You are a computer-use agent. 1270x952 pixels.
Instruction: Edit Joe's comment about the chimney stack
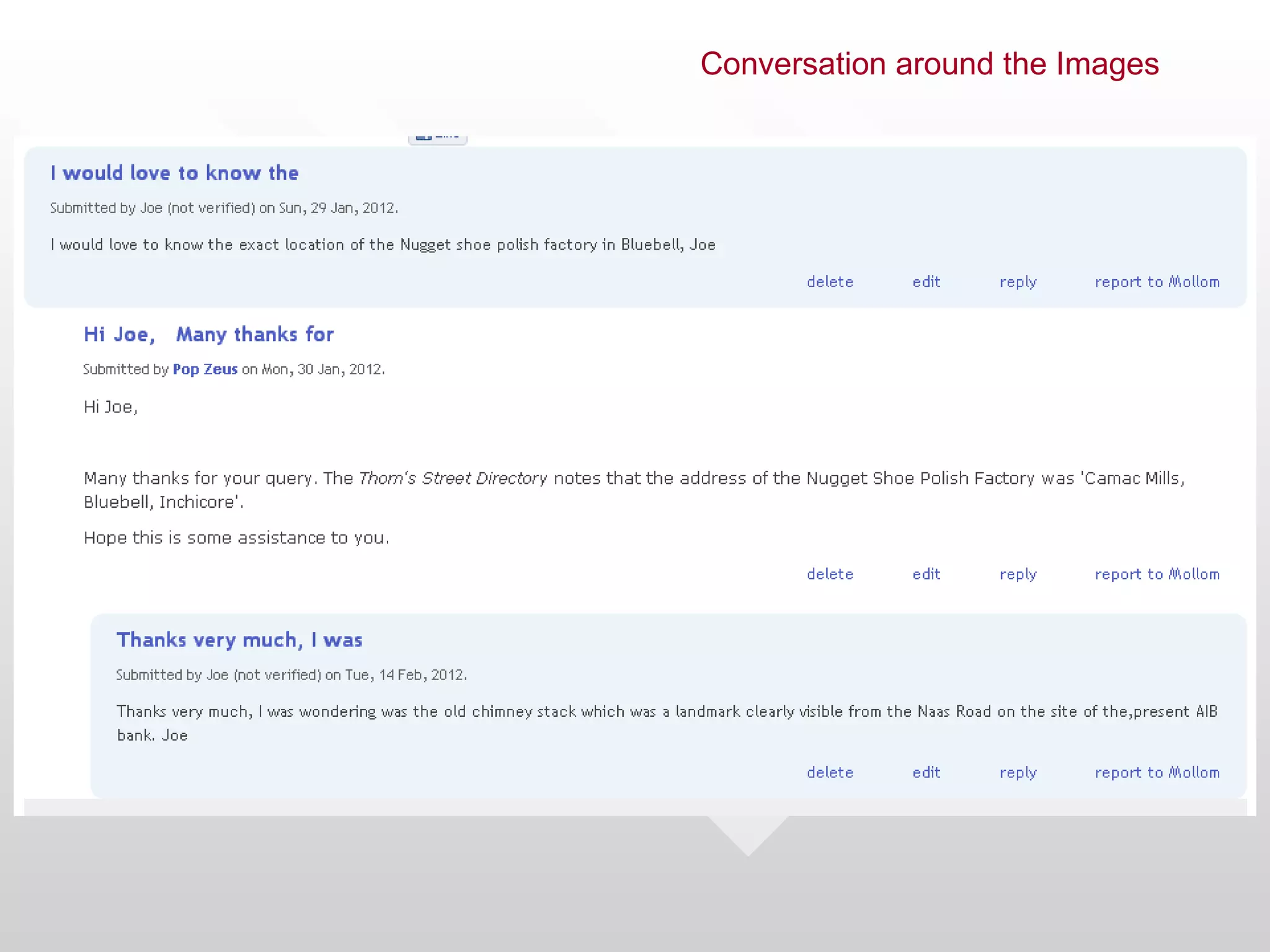click(926, 773)
